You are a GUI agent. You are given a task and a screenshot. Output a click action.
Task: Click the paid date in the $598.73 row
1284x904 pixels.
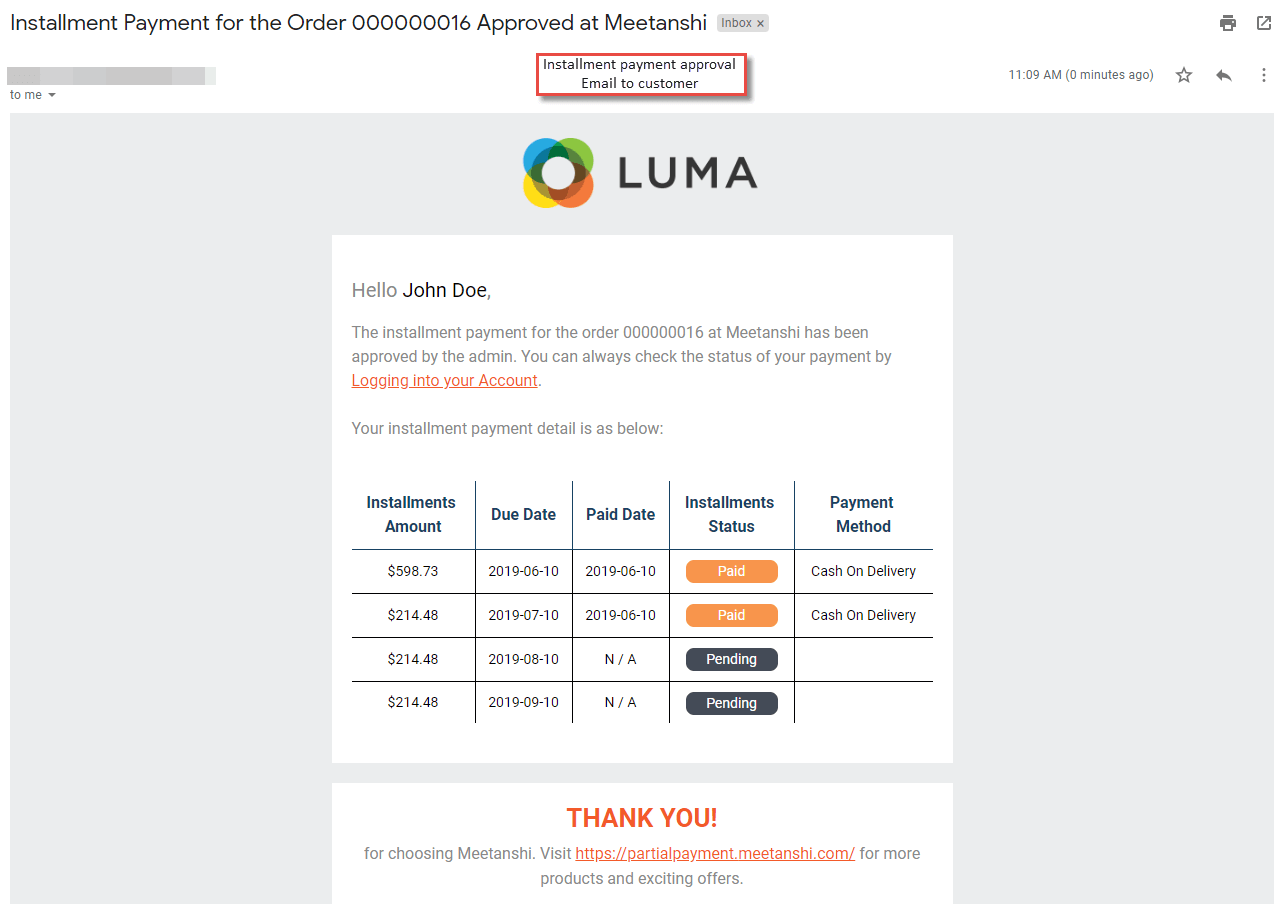click(621, 571)
